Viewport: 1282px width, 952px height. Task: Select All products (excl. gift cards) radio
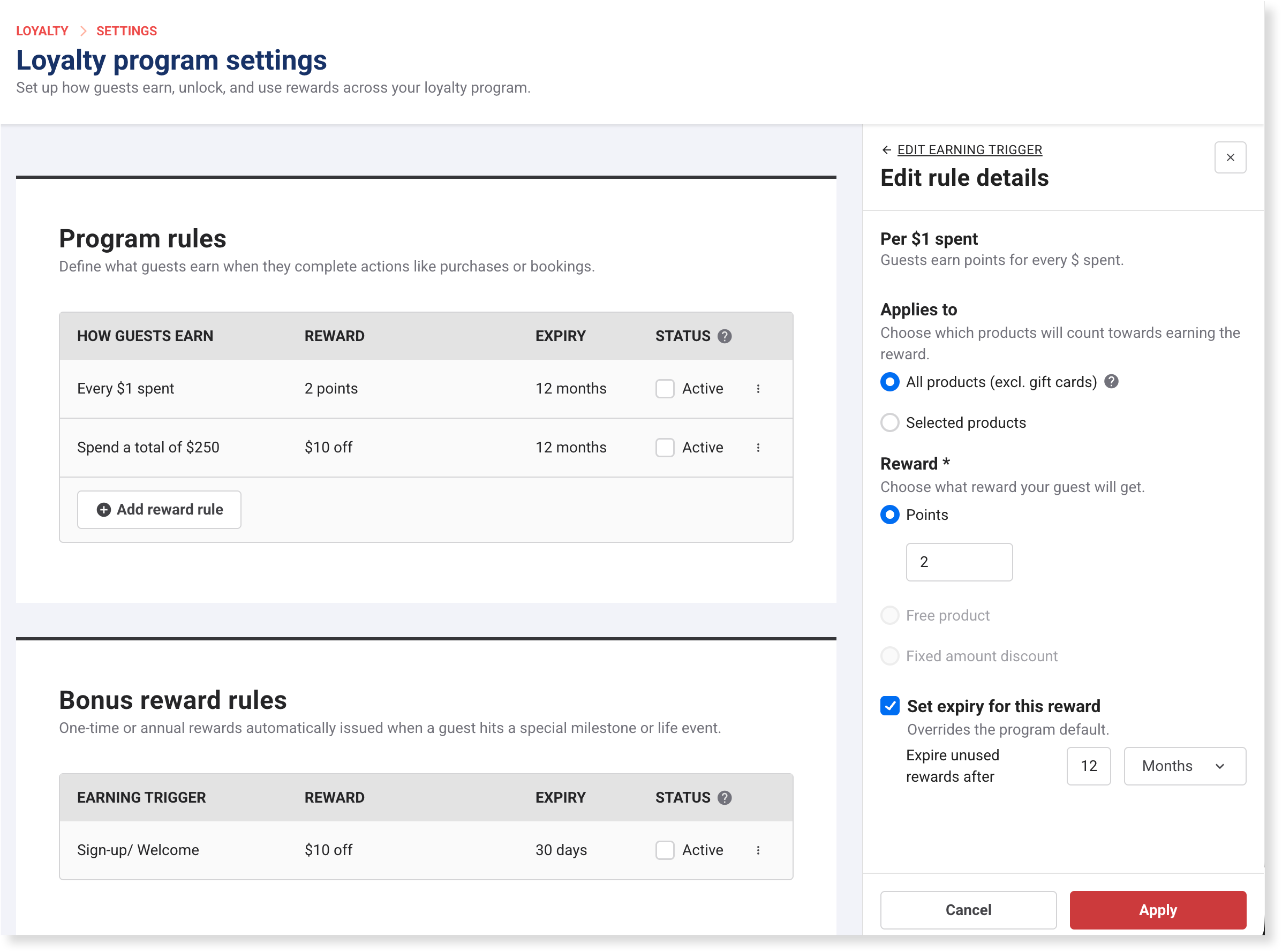pos(889,382)
